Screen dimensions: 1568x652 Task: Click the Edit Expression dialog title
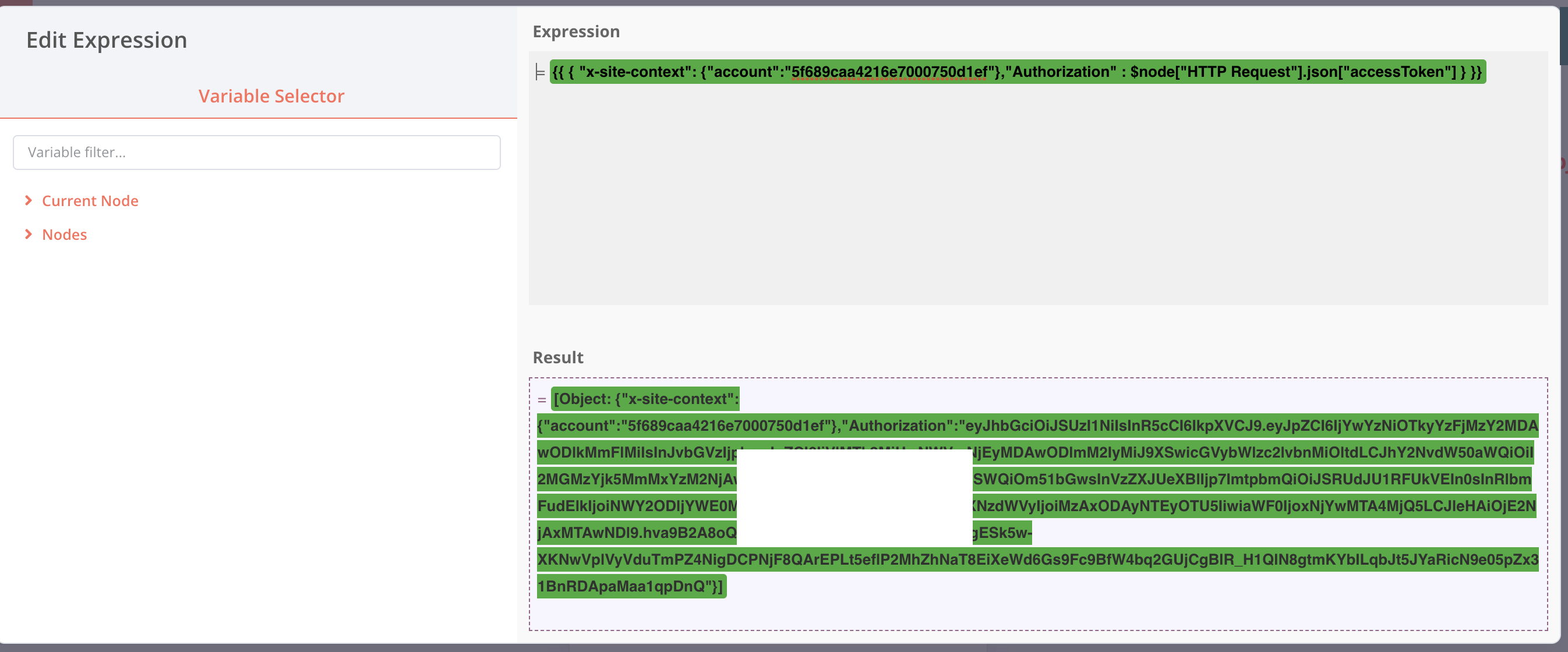(x=107, y=40)
